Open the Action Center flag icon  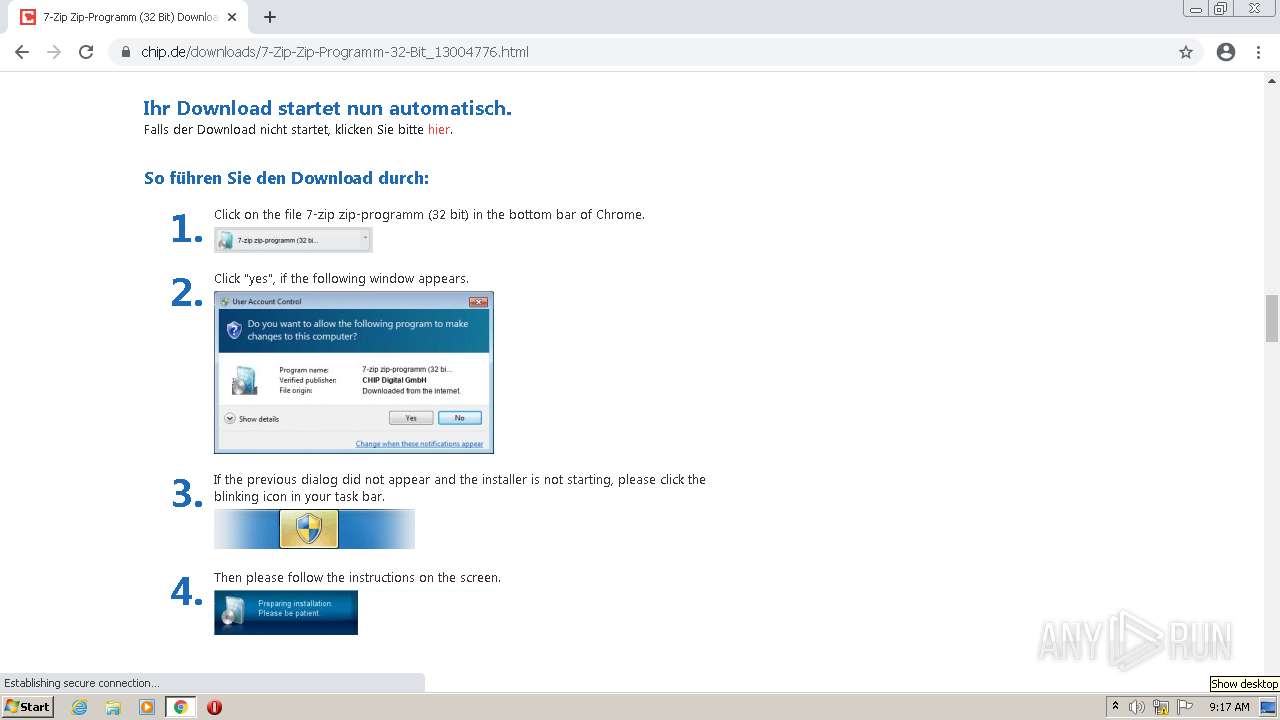click(1185, 707)
